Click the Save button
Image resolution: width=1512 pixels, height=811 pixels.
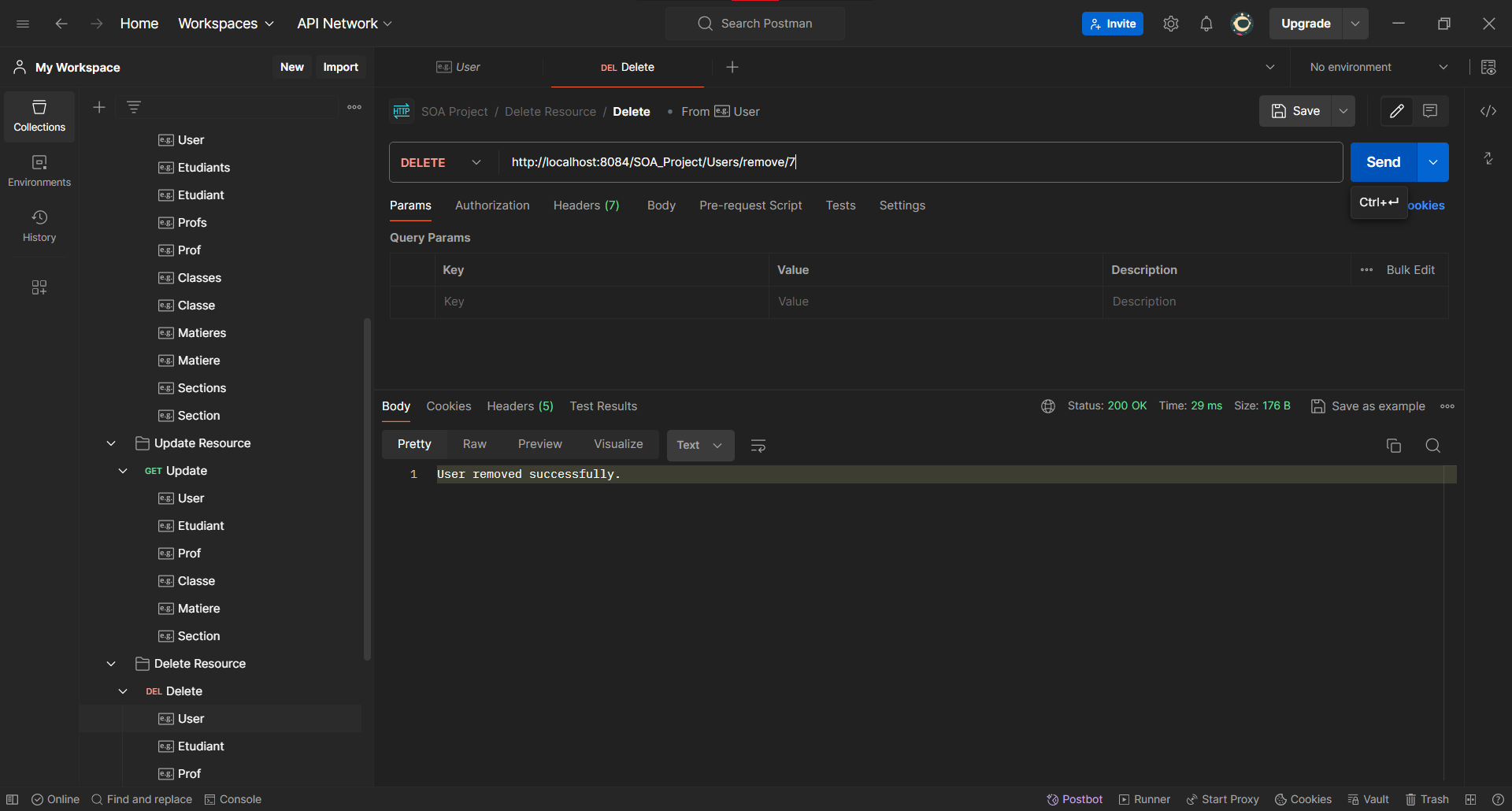(x=1295, y=111)
